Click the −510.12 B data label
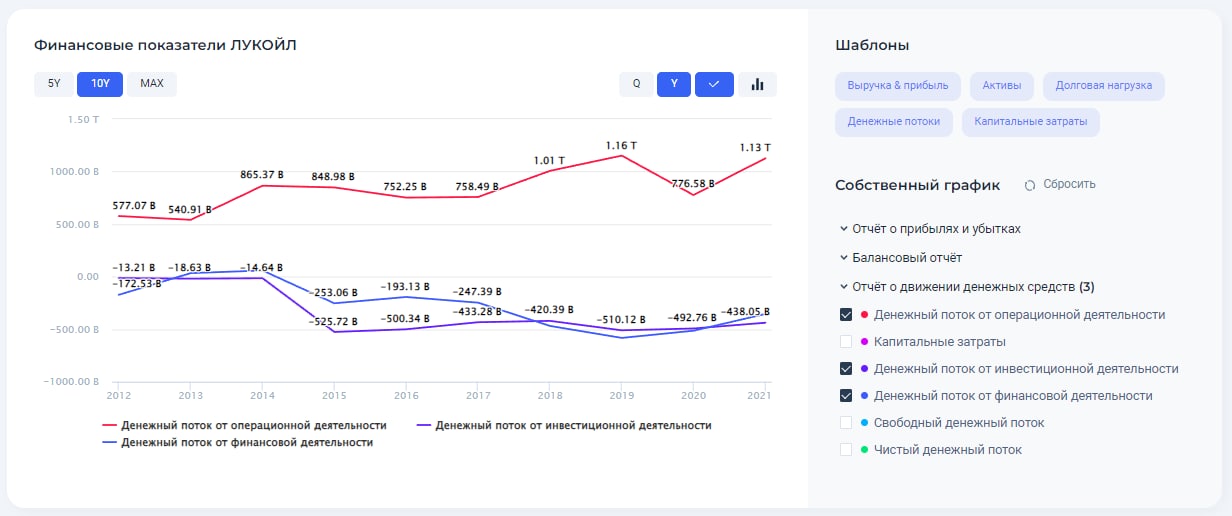The image size is (1232, 516). pyautogui.click(x=621, y=320)
